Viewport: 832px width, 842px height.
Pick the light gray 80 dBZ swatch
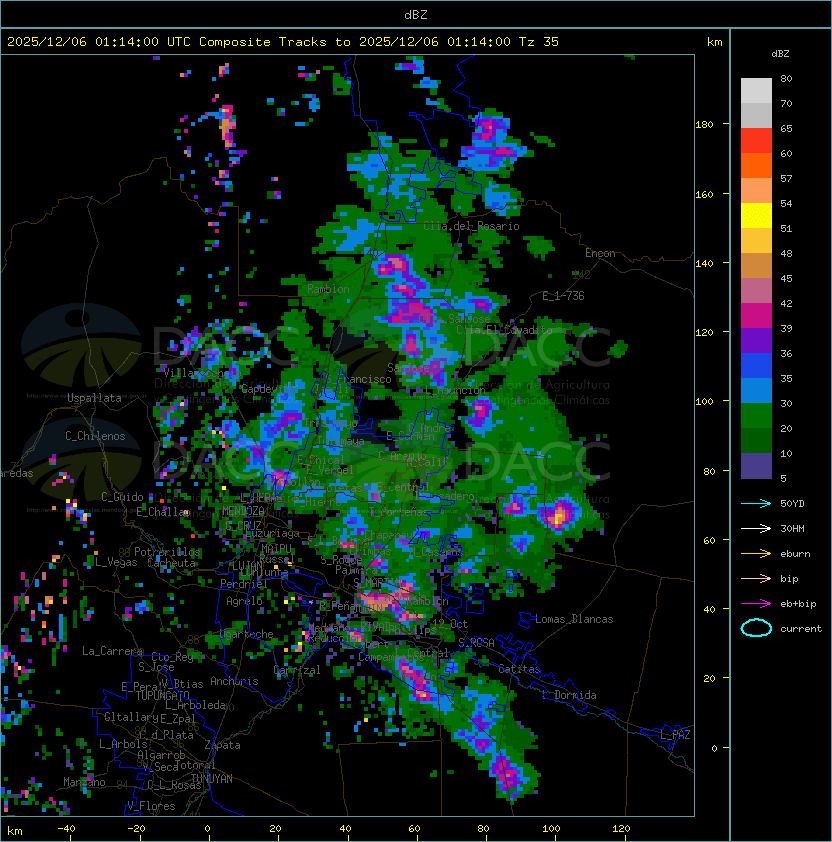click(x=756, y=90)
